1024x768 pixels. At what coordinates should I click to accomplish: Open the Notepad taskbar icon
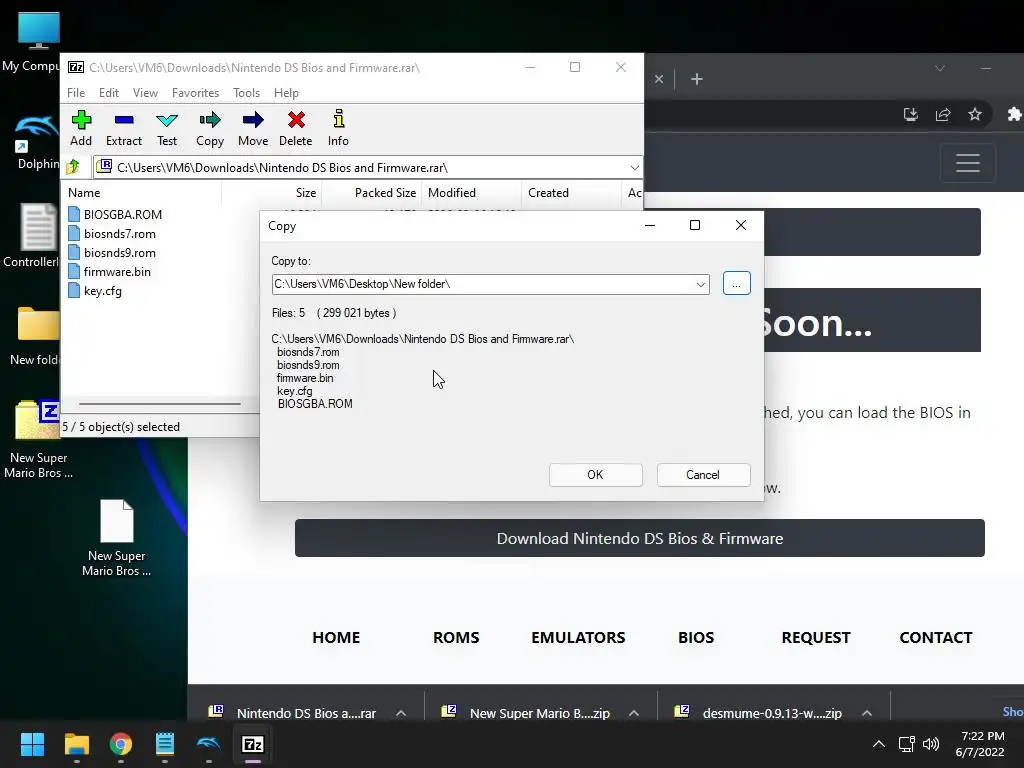[165, 744]
